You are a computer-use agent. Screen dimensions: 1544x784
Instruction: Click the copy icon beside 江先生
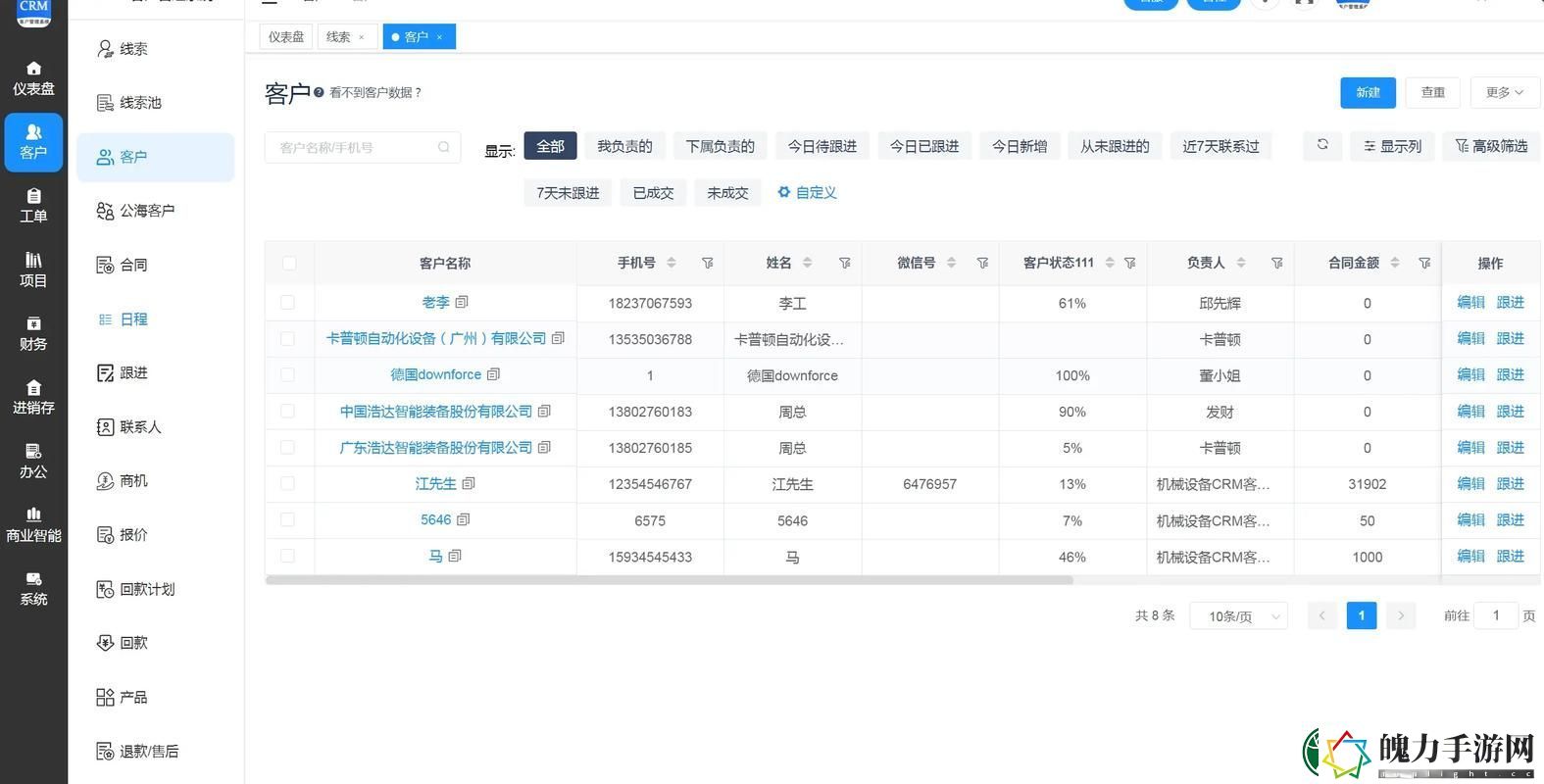click(469, 483)
